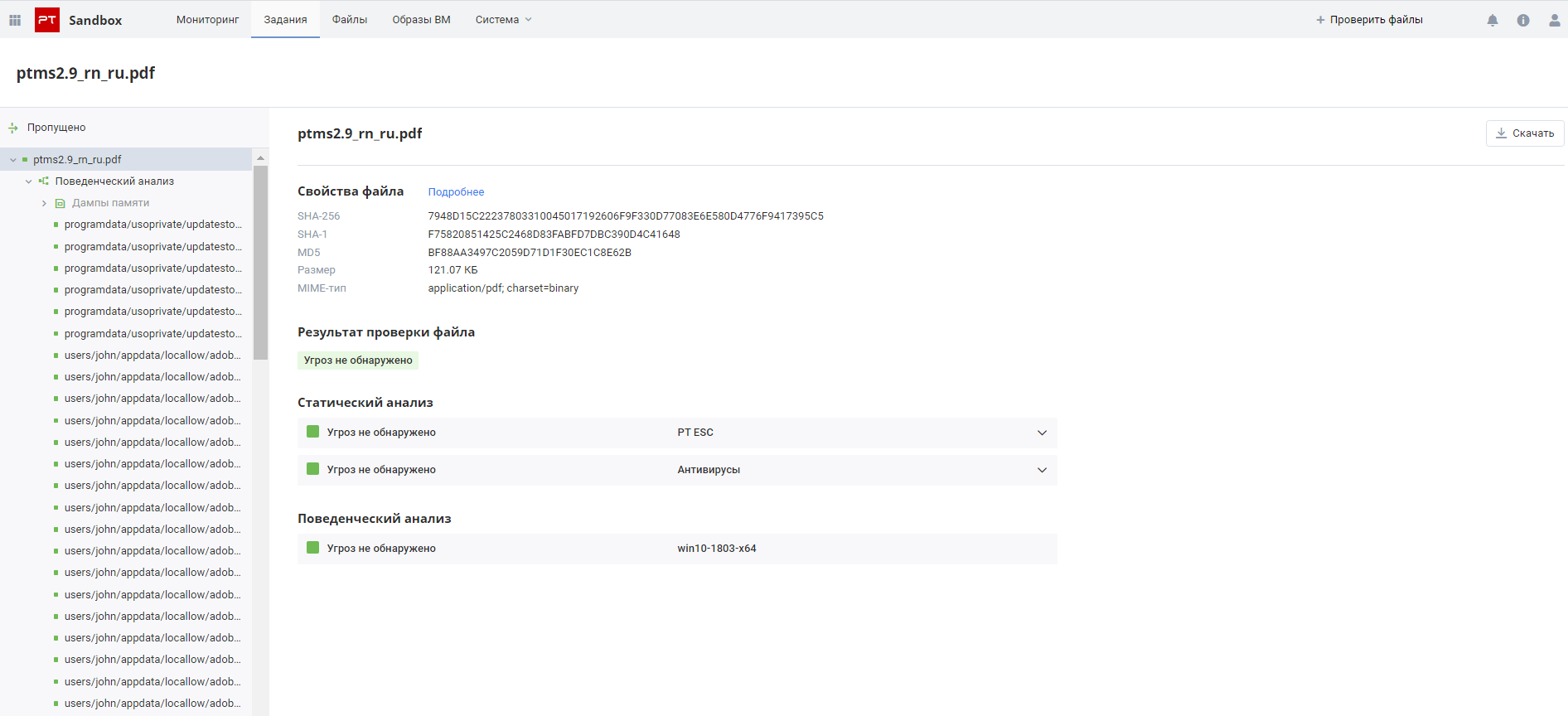The width and height of the screenshot is (1568, 716).
Task: Collapse the ptms2.9_rn_ru.pdf root node
Action: click(x=13, y=160)
